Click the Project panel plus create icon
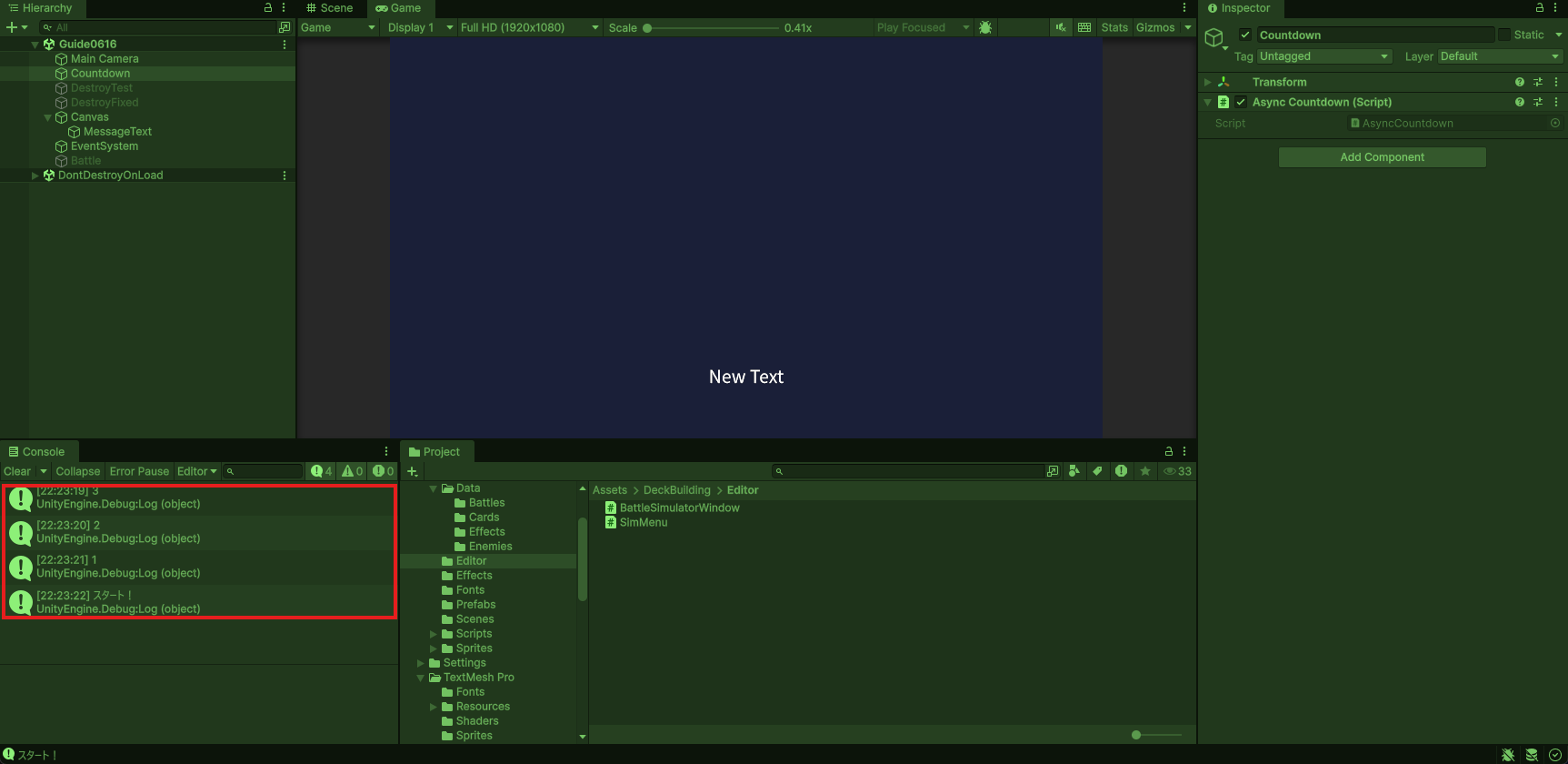The width and height of the screenshot is (1568, 764). point(413,471)
